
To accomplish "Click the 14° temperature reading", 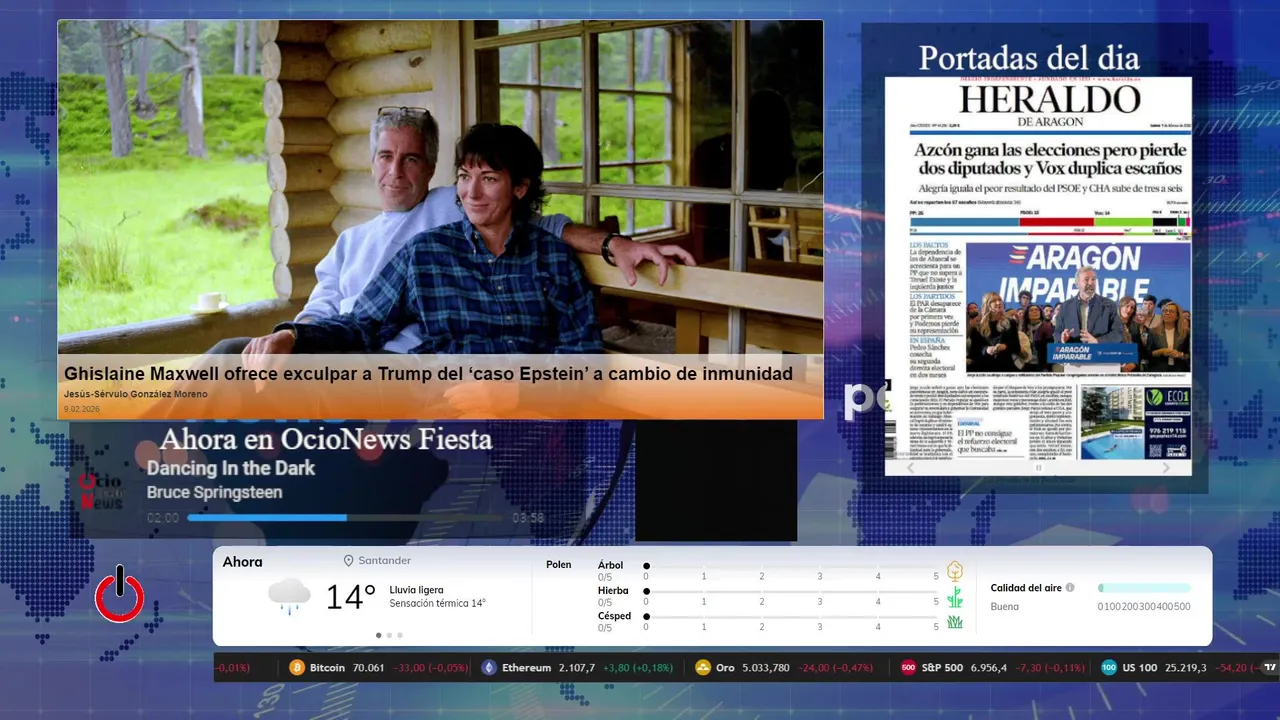I will click(x=350, y=598).
